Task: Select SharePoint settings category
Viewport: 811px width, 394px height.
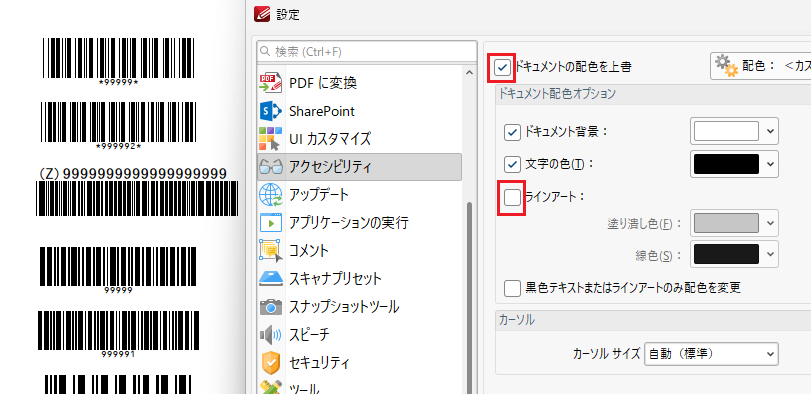Action: pos(359,111)
